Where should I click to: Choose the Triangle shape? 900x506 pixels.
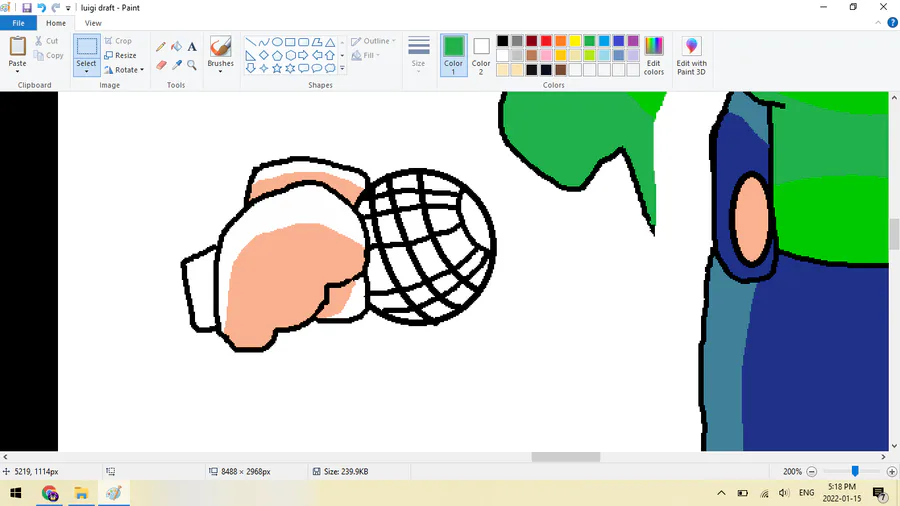coord(329,42)
